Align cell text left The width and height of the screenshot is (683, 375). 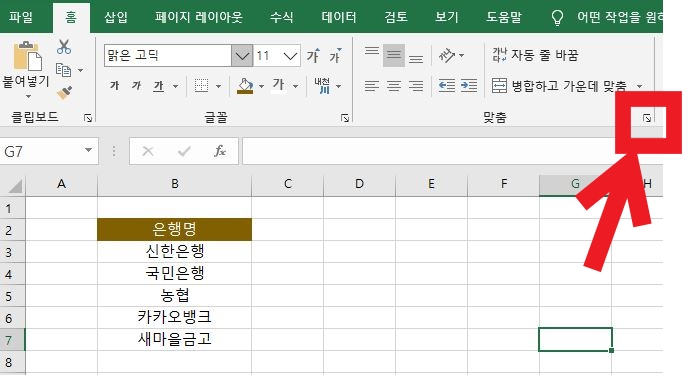pos(372,86)
